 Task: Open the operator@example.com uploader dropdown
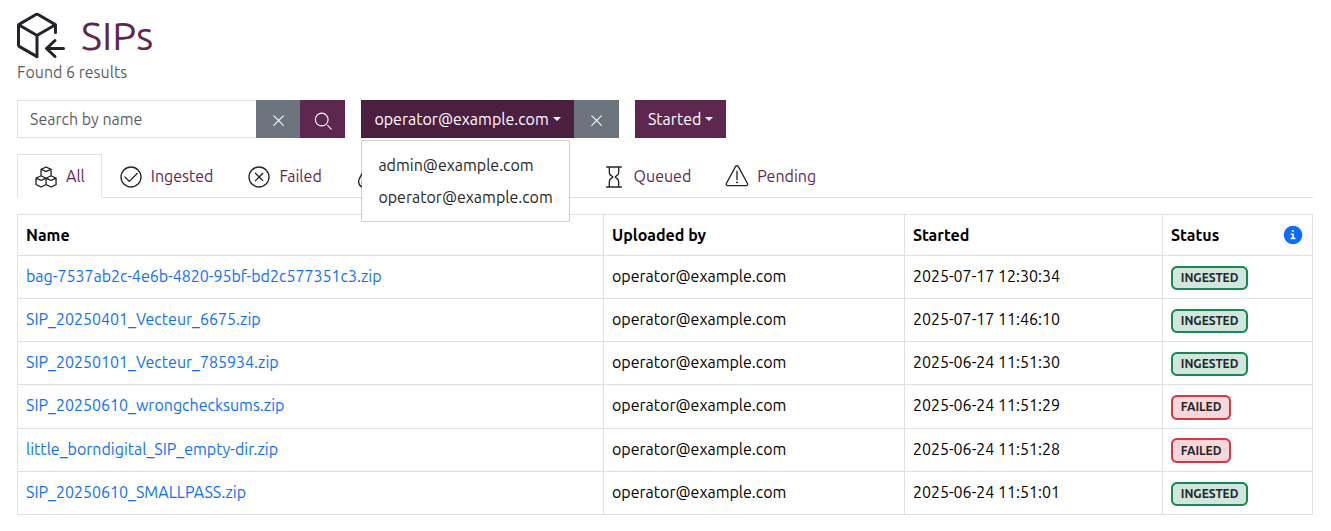pos(467,119)
